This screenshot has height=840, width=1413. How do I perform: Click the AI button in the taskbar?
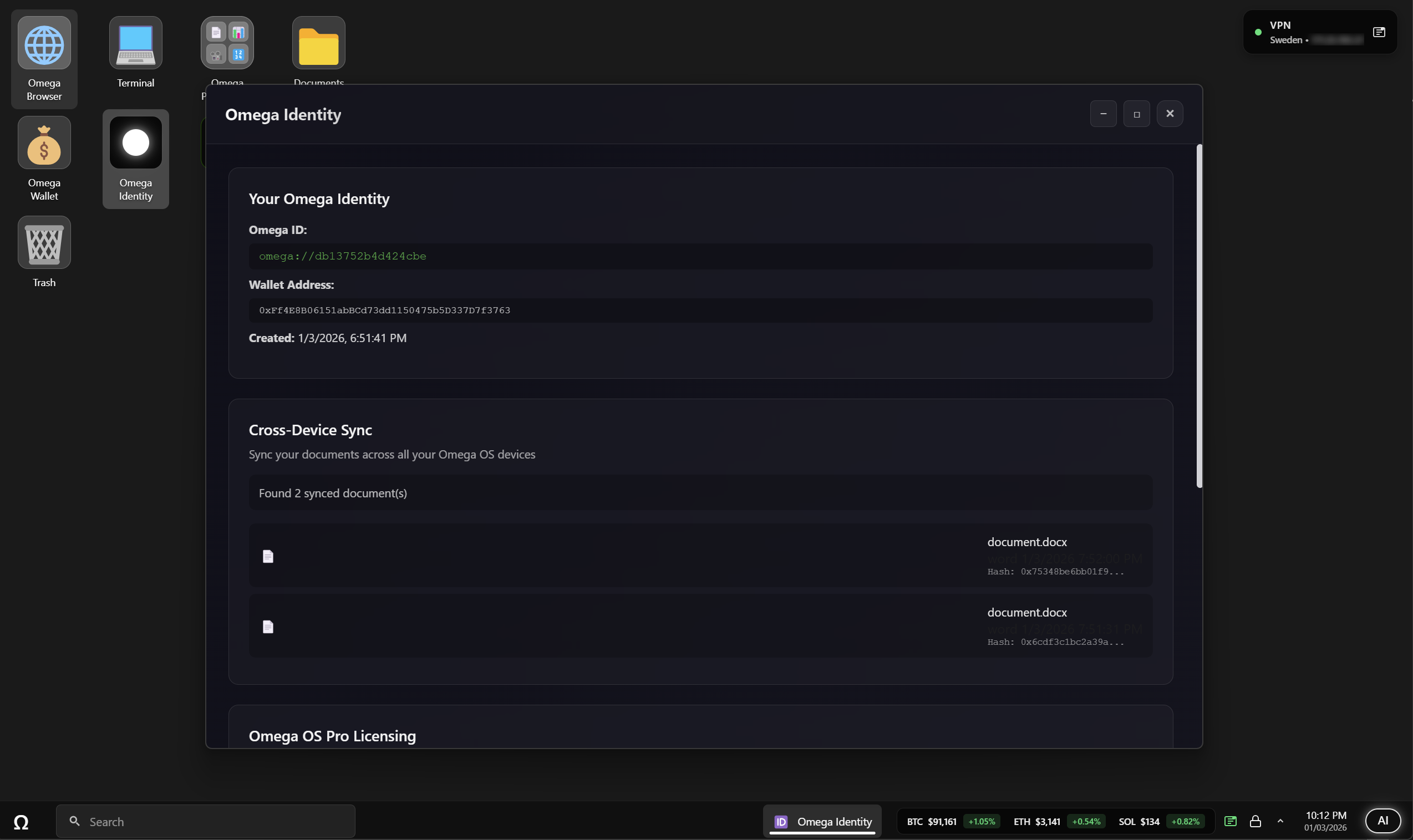pos(1384,820)
